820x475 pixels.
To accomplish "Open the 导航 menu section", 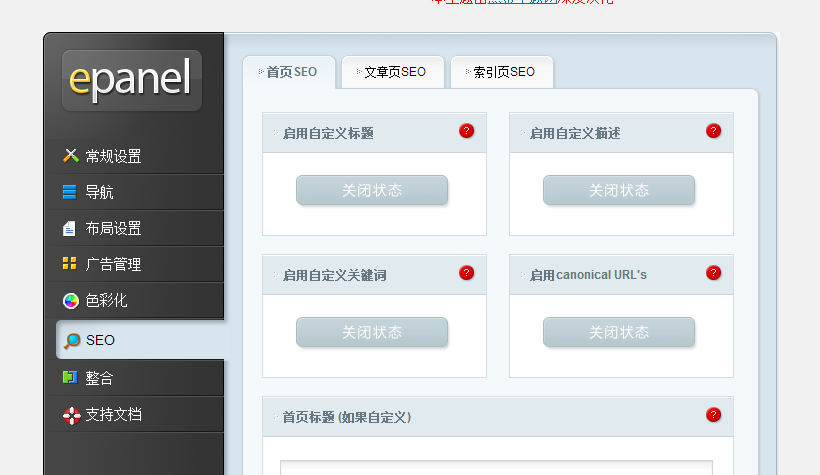I will tap(136, 192).
